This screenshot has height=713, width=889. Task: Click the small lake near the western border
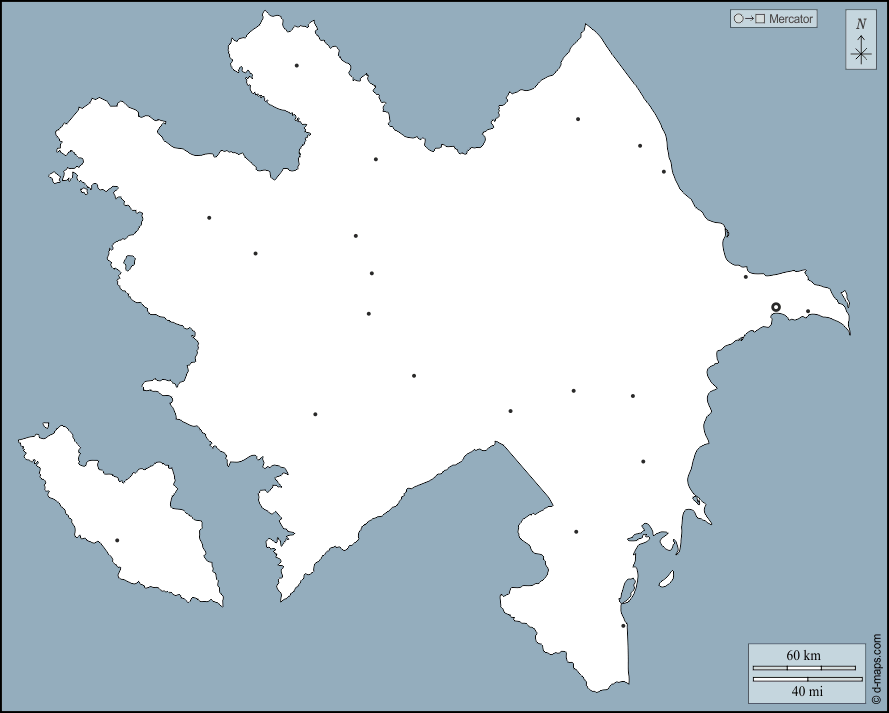pos(128,264)
